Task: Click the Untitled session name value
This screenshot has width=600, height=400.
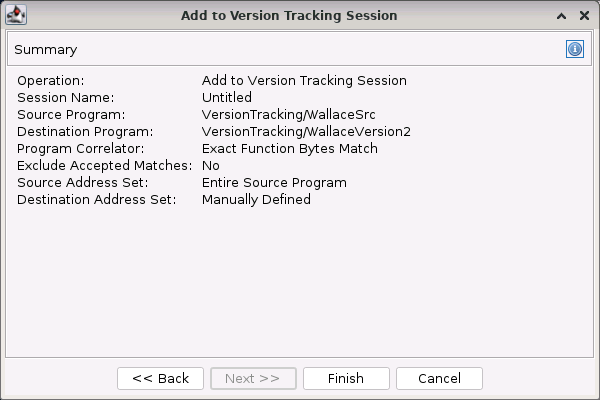Action: 227,97
